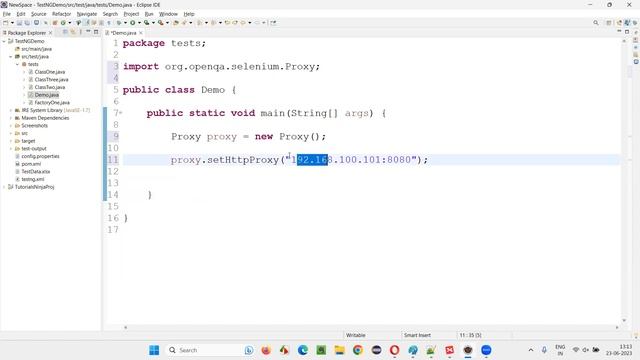Open Zoom from the taskbar
The image size is (640, 360).
486,350
